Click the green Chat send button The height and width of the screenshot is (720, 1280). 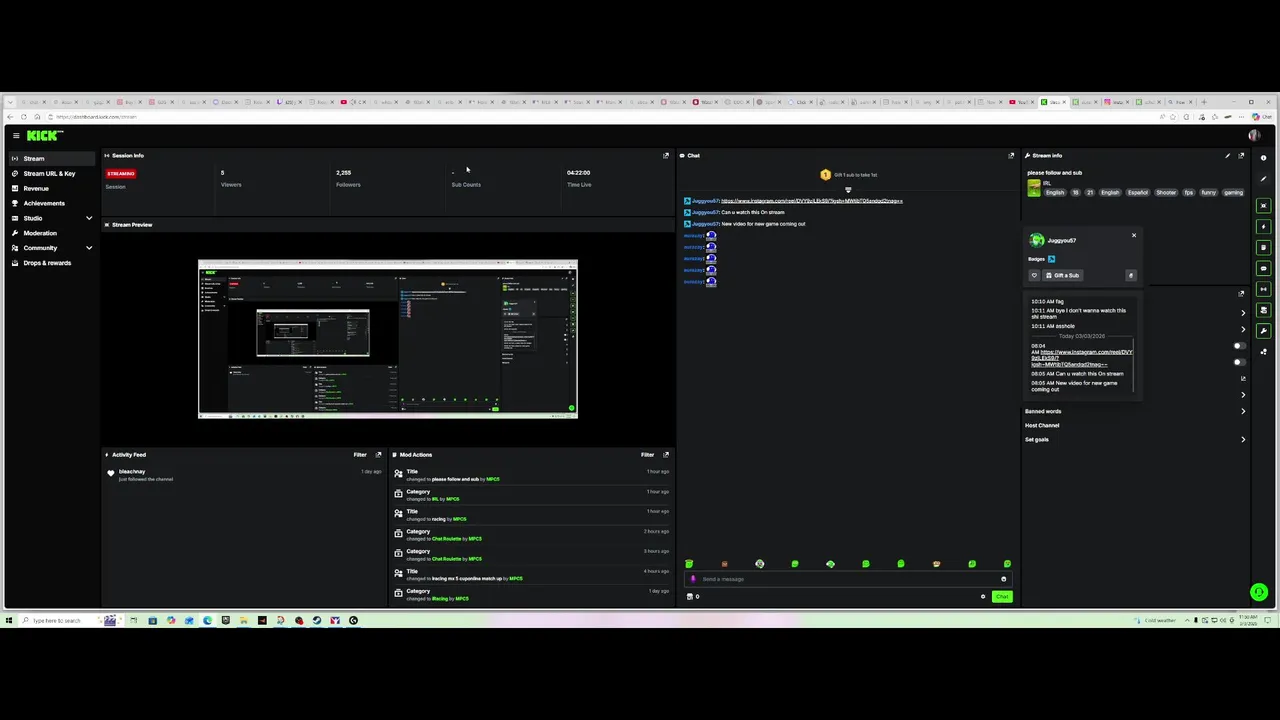coord(1001,597)
